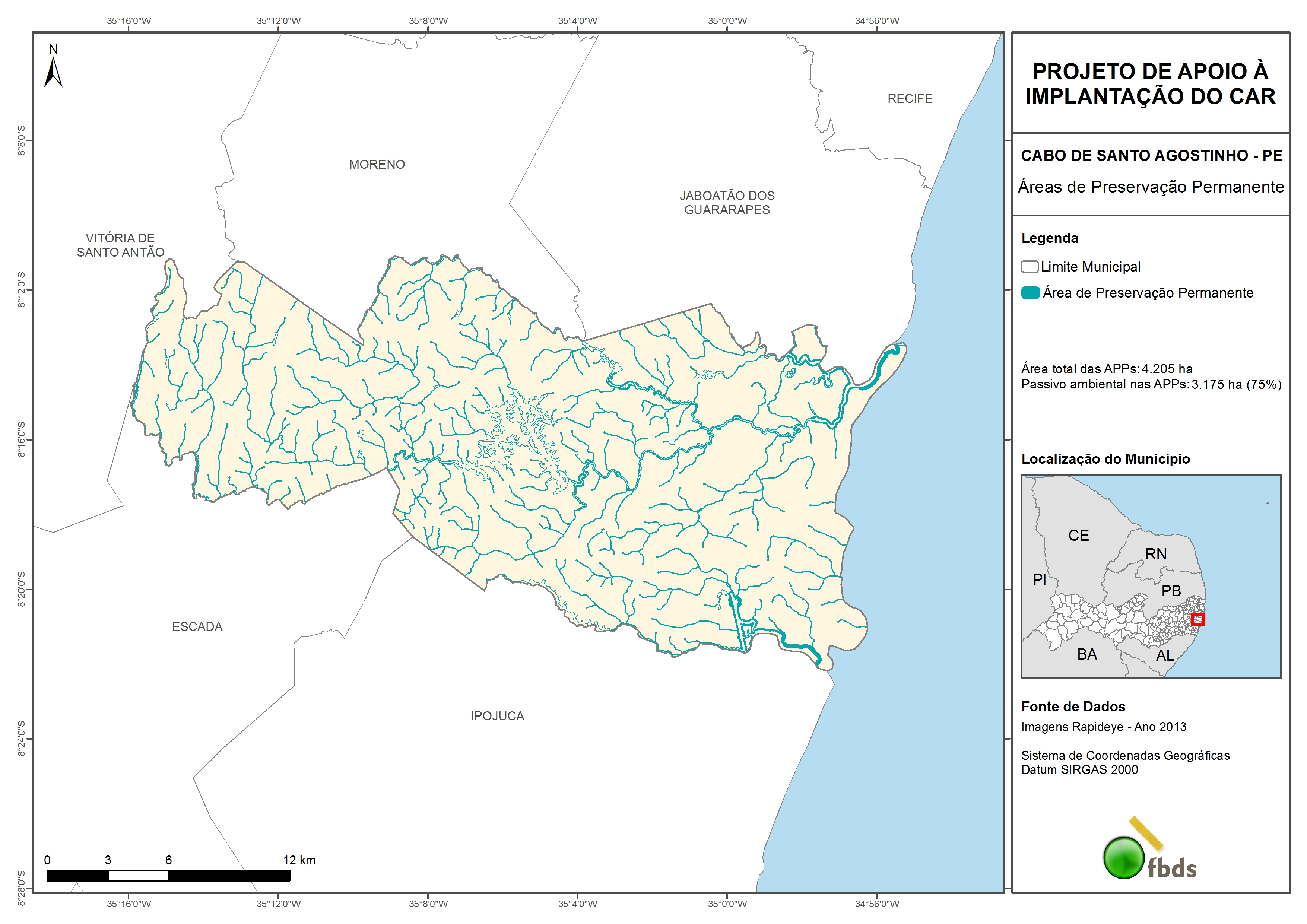Click the red locator square on inset map
This screenshot has width=1307, height=924.
point(1198,619)
